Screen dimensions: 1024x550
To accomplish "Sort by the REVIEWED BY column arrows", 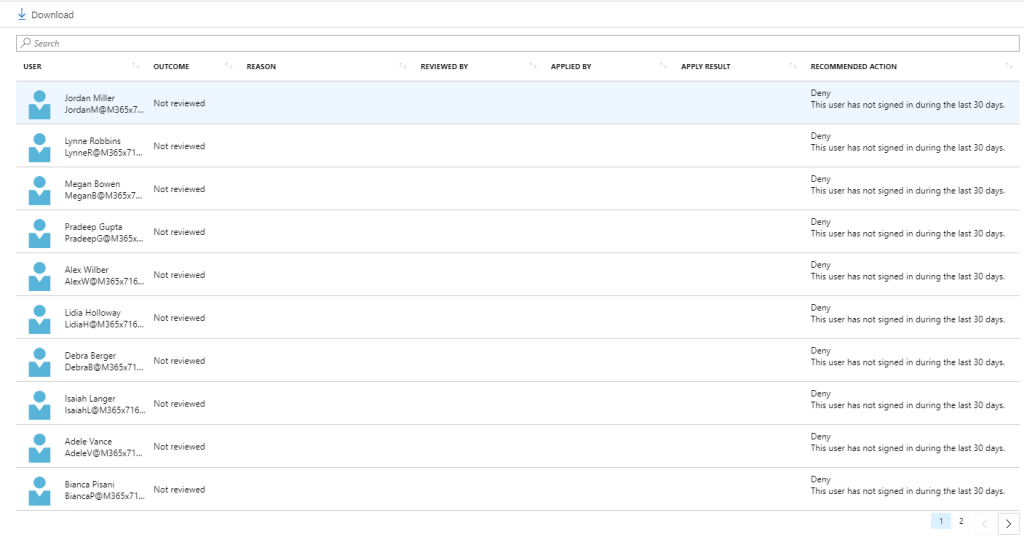I will (x=533, y=66).
